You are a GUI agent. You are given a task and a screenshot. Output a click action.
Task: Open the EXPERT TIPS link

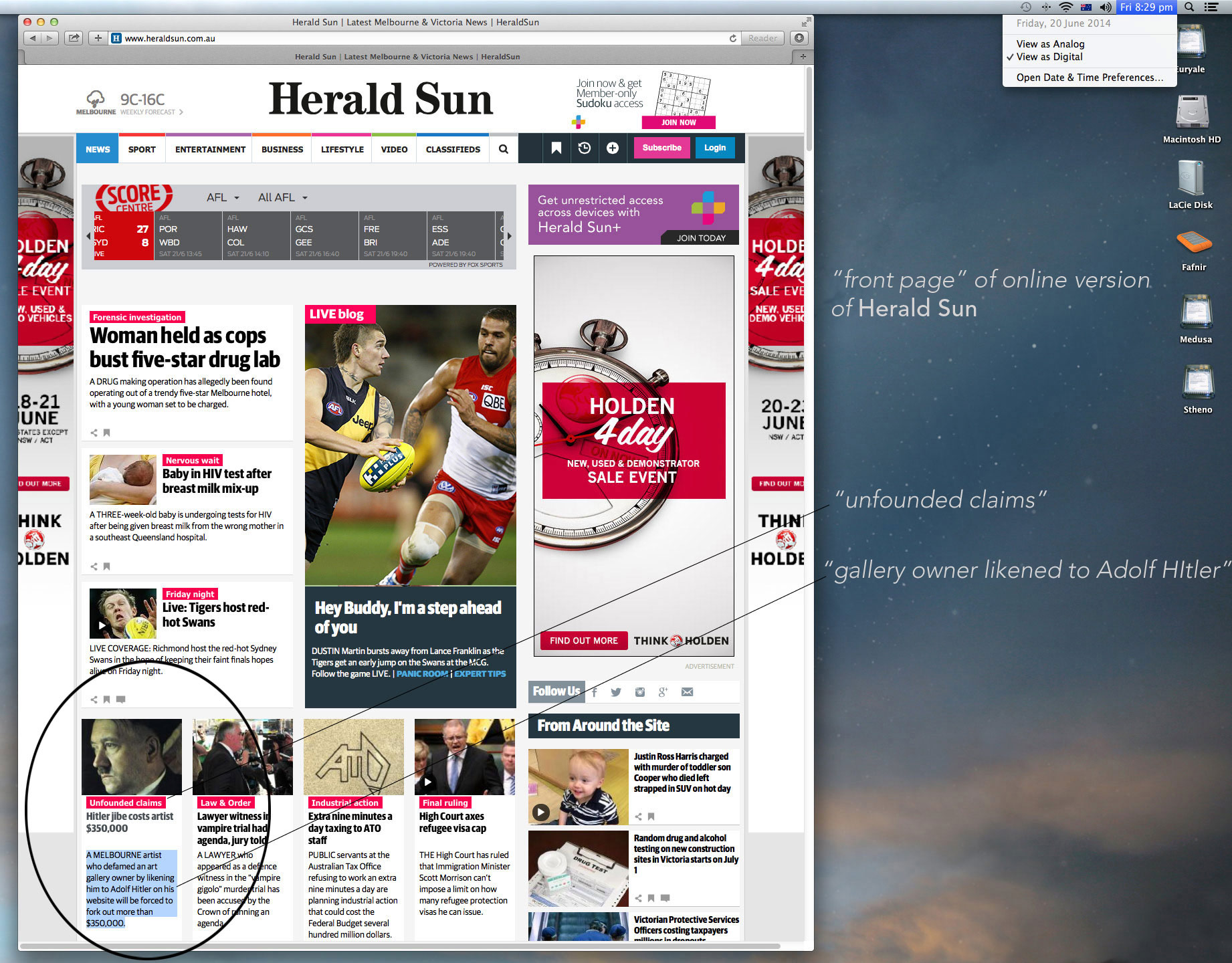point(480,674)
